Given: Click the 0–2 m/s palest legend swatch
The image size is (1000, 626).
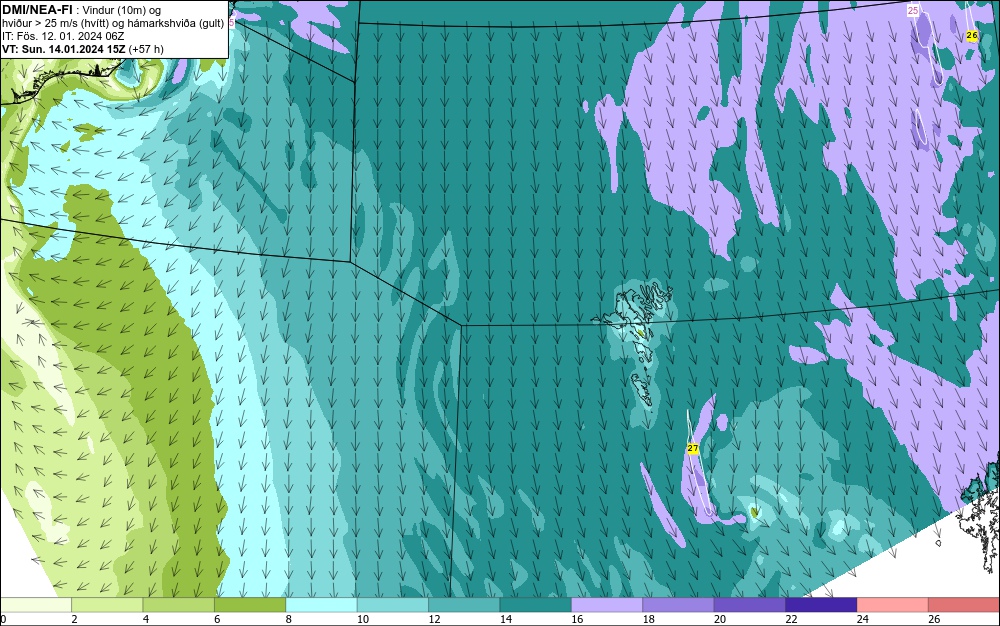Looking at the screenshot, I should click(36, 605).
